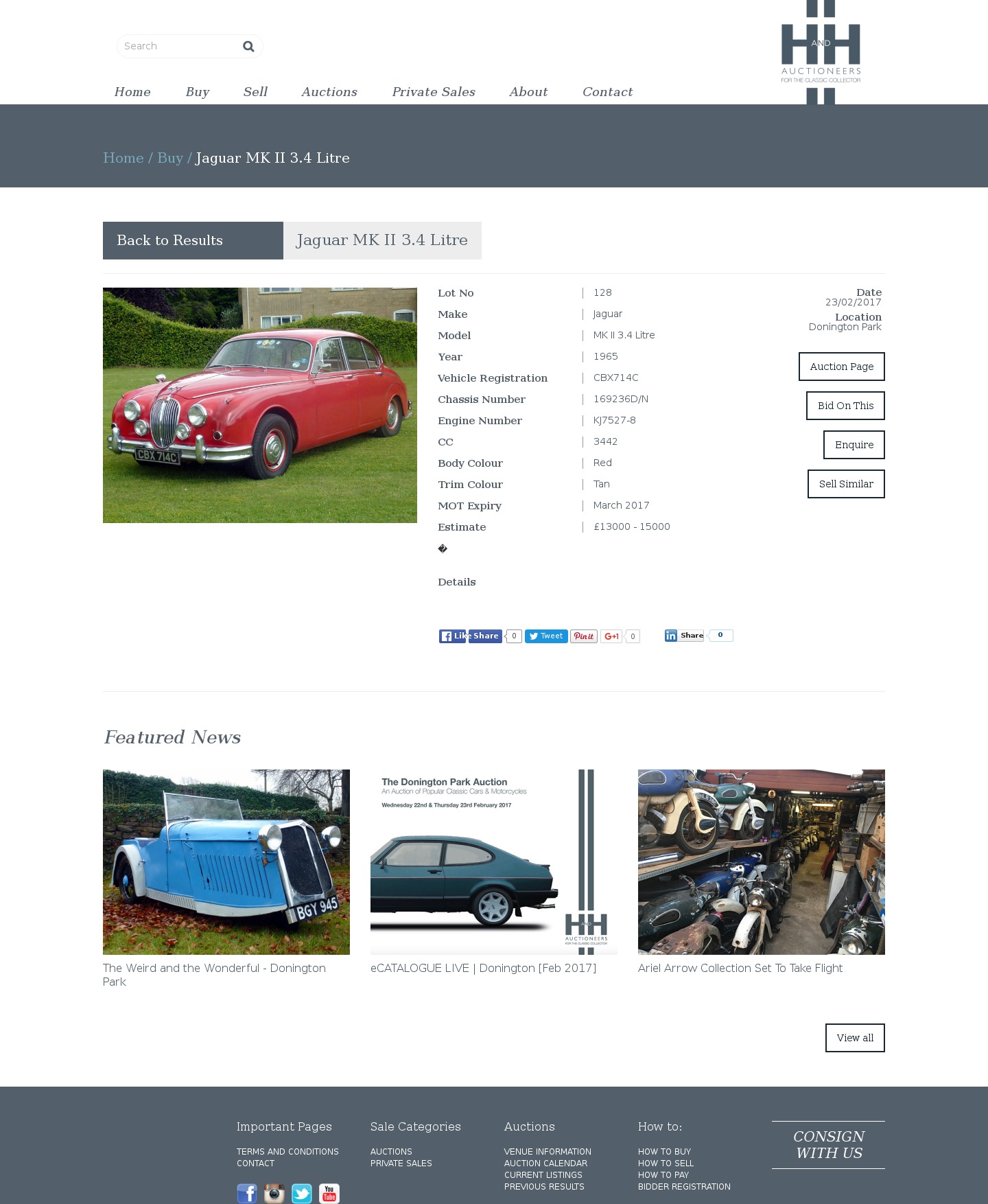Open the red Jaguar photo
Screen dimensions: 988x1204
[260, 405]
